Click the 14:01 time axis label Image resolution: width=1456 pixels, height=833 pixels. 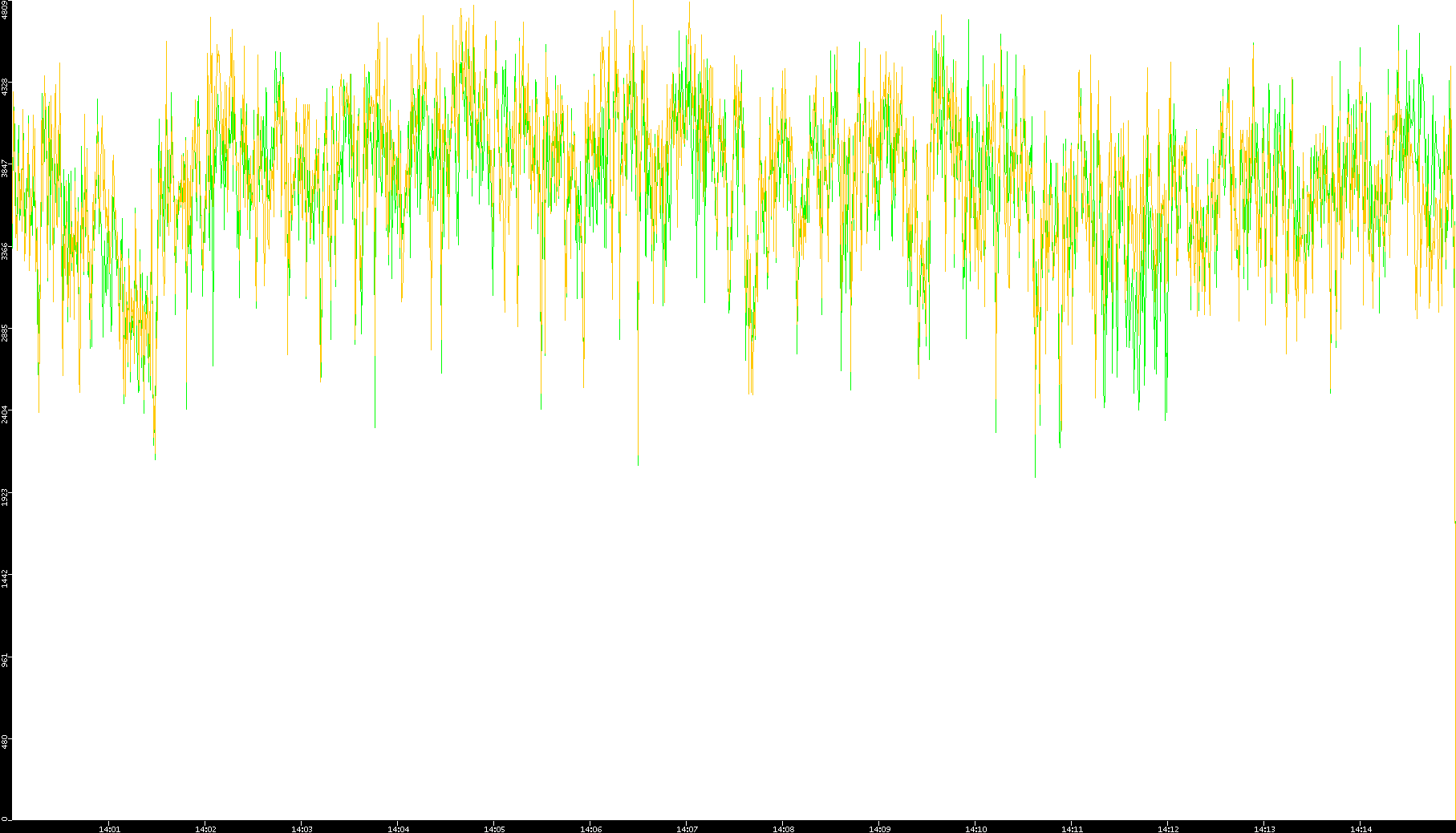coord(109,829)
